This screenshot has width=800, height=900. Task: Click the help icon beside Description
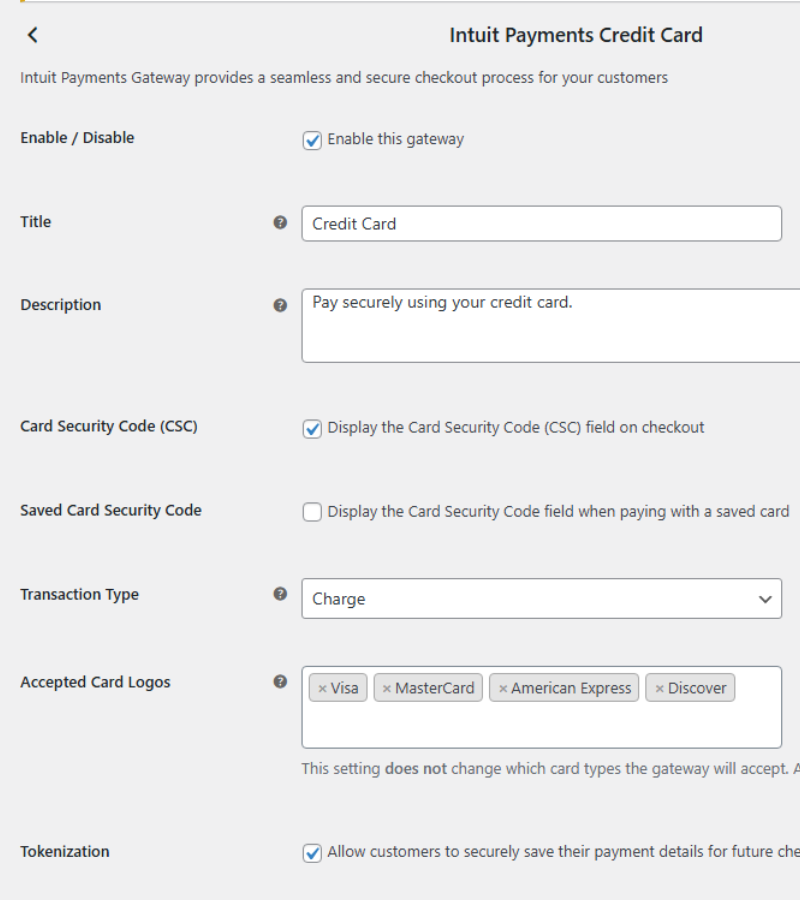click(280, 305)
